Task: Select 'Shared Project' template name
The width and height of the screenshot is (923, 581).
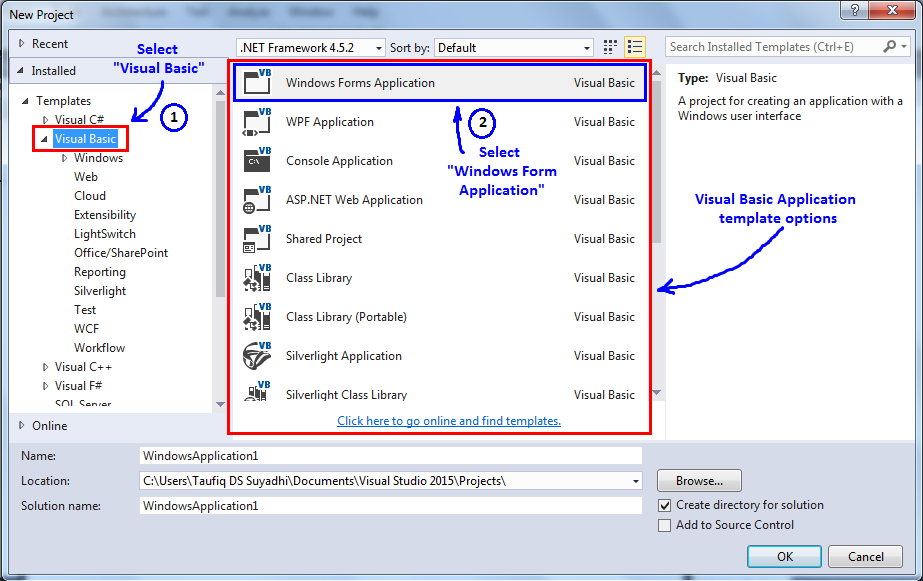Action: point(324,238)
